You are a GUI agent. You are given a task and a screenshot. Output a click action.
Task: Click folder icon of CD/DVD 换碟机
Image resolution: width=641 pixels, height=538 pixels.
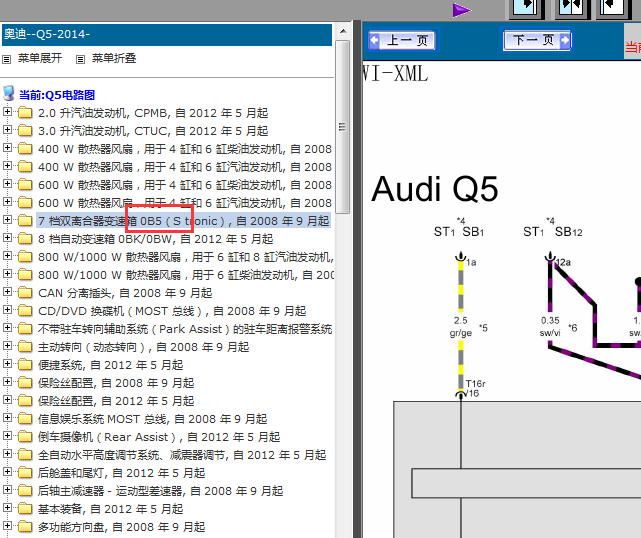[x=25, y=310]
